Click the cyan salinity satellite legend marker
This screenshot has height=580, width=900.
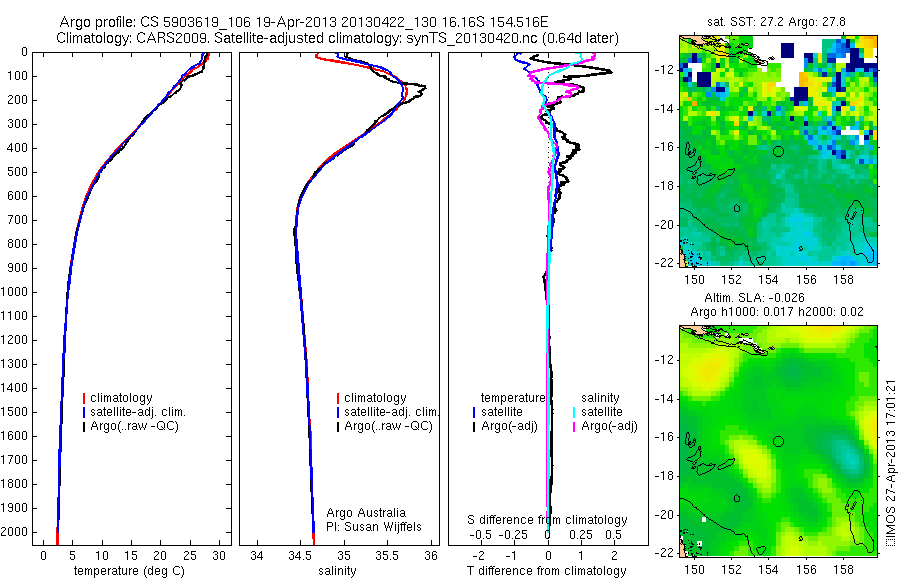(574, 412)
